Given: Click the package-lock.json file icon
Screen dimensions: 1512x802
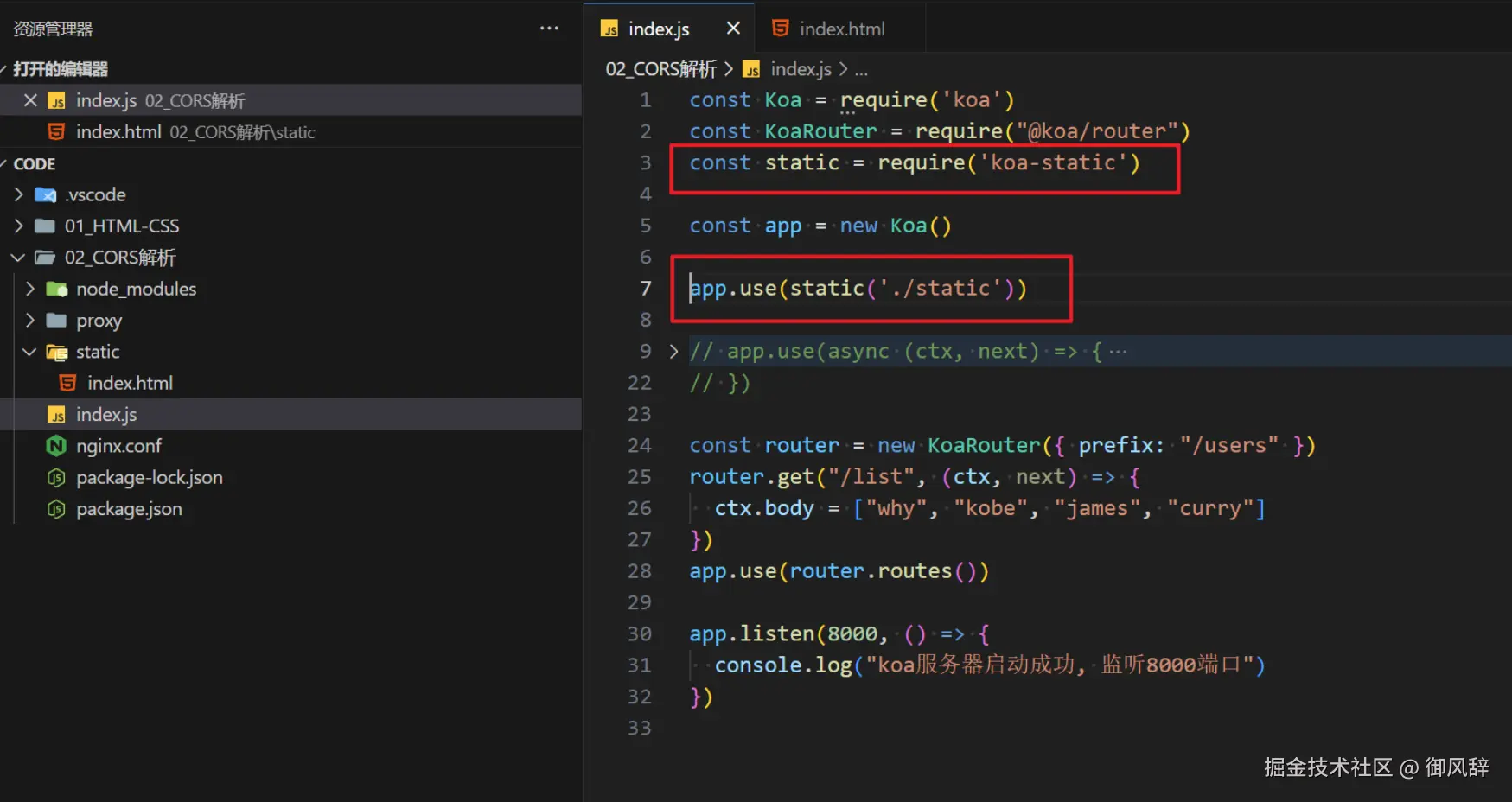Looking at the screenshot, I should (x=56, y=478).
